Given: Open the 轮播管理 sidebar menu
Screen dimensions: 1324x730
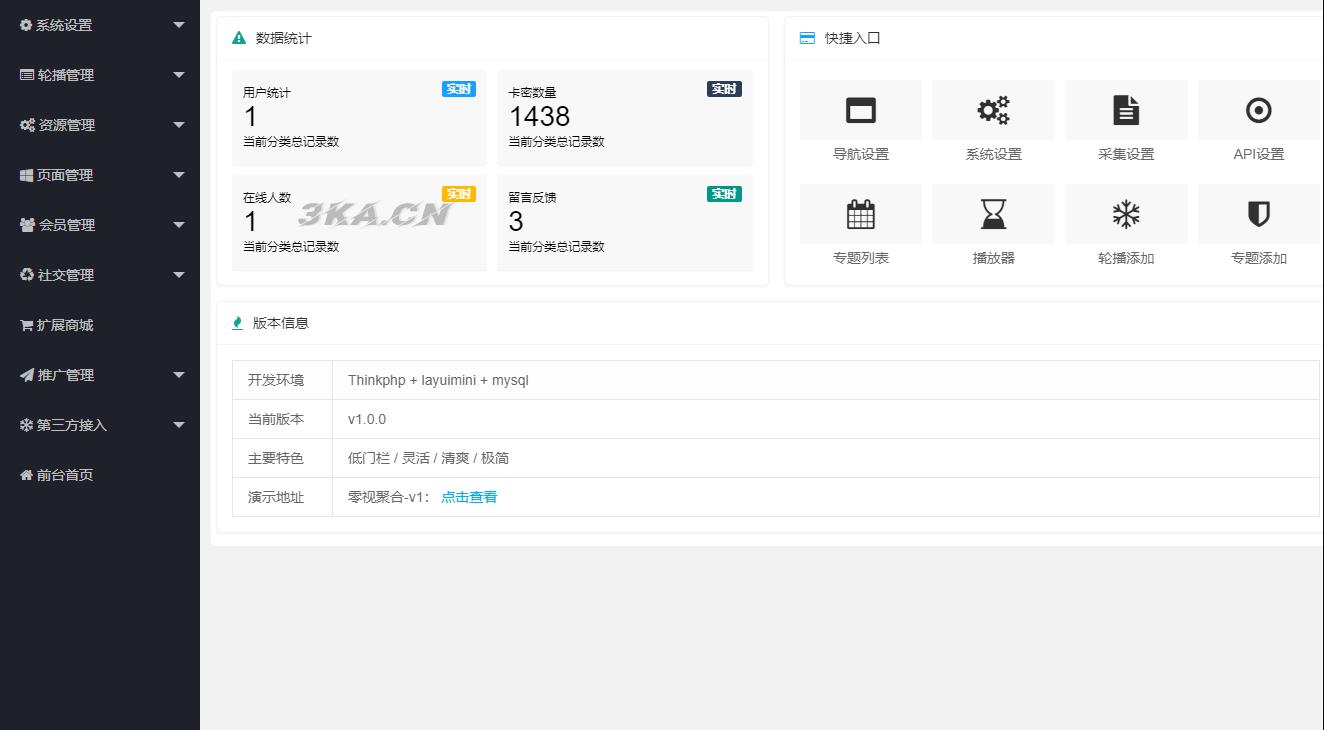Looking at the screenshot, I should [100, 75].
